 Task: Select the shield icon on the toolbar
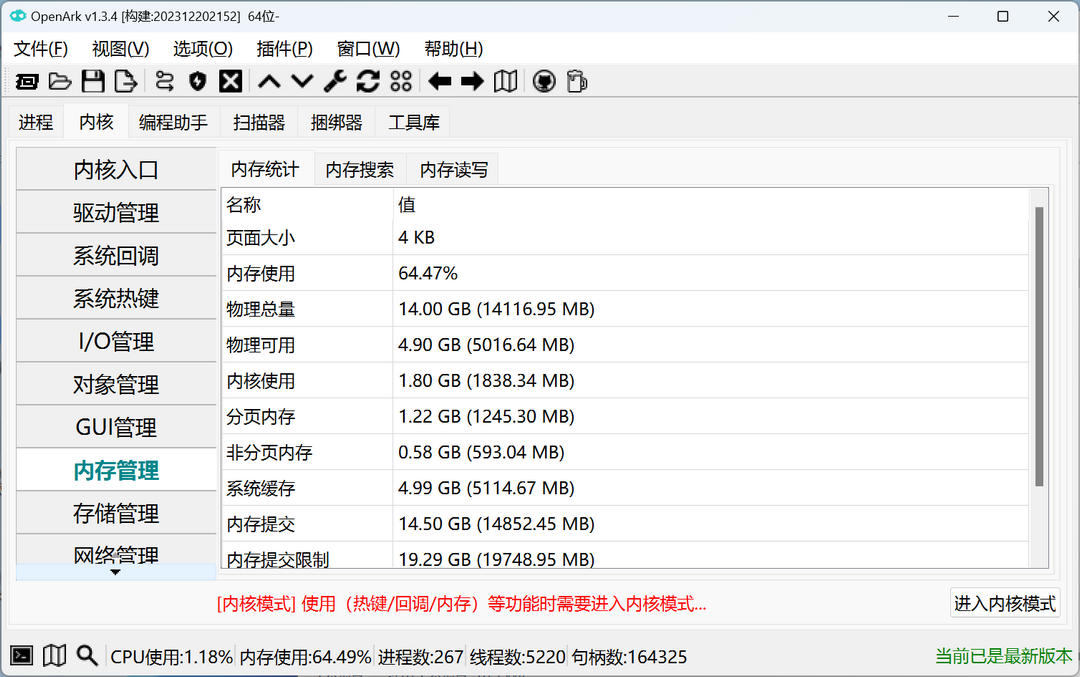(x=196, y=81)
